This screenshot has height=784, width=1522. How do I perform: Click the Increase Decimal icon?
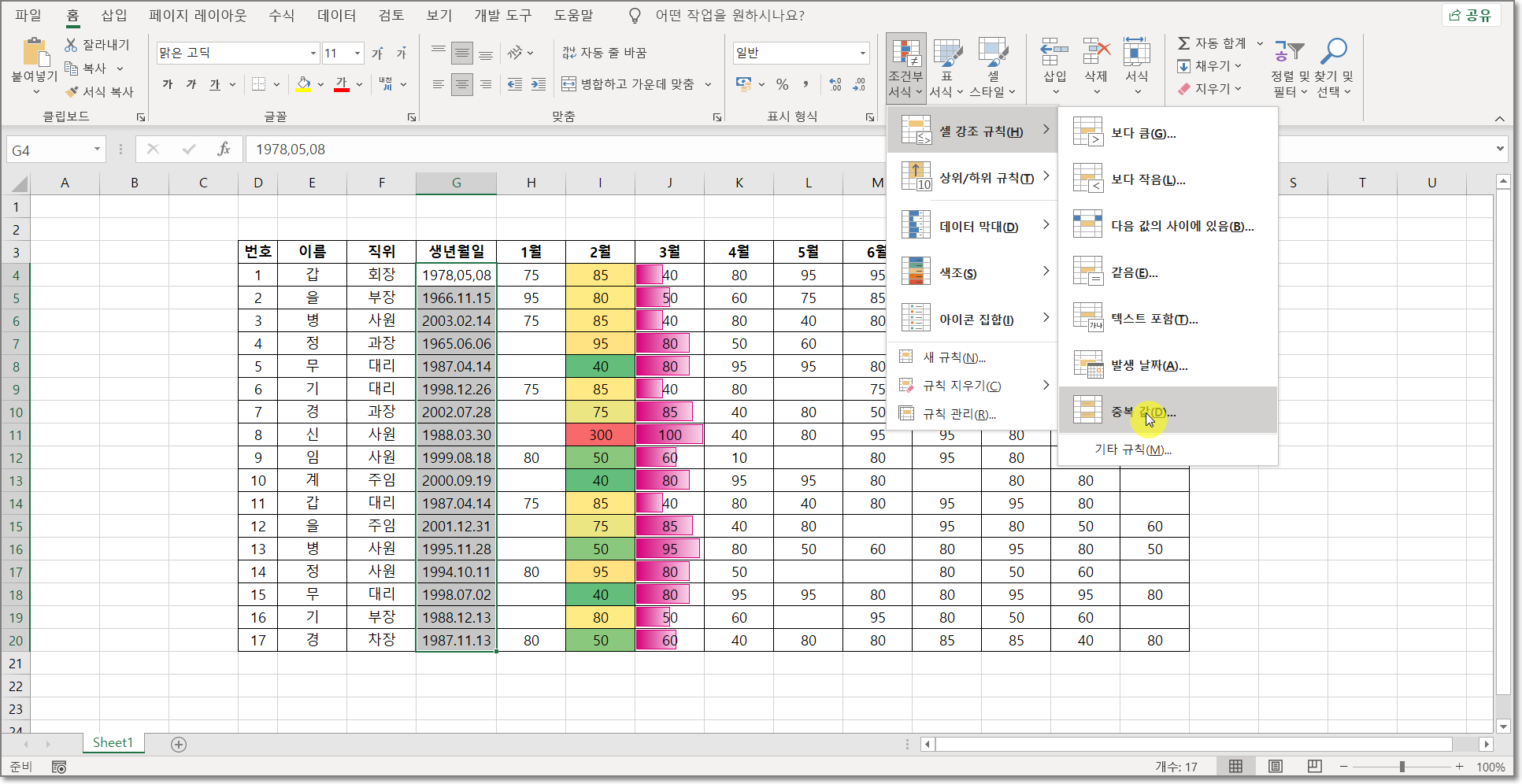835,84
